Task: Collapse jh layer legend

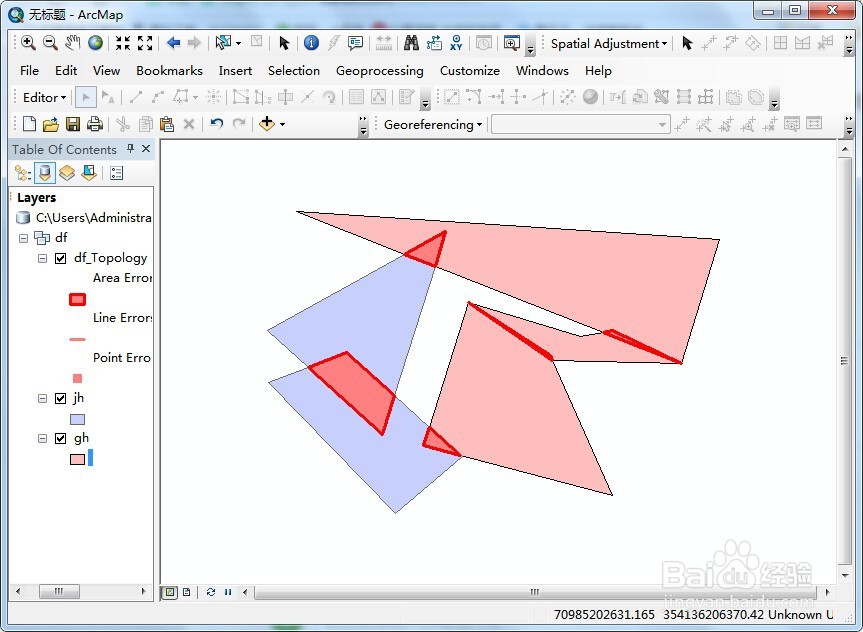Action: coord(42,398)
